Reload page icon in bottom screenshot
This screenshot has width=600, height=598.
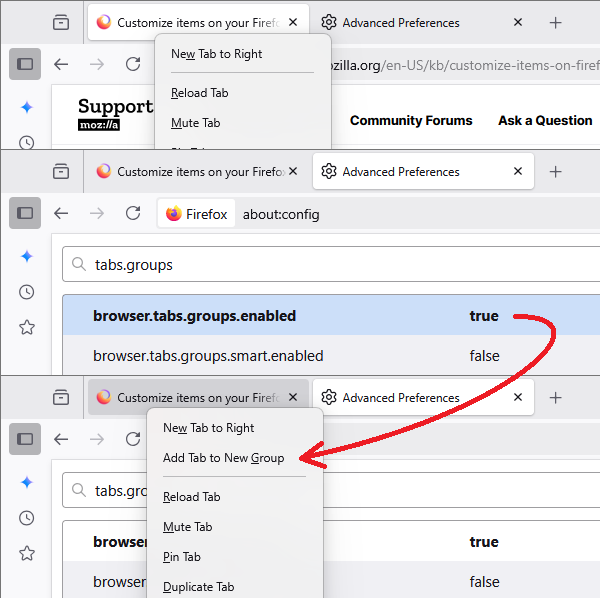point(133,439)
